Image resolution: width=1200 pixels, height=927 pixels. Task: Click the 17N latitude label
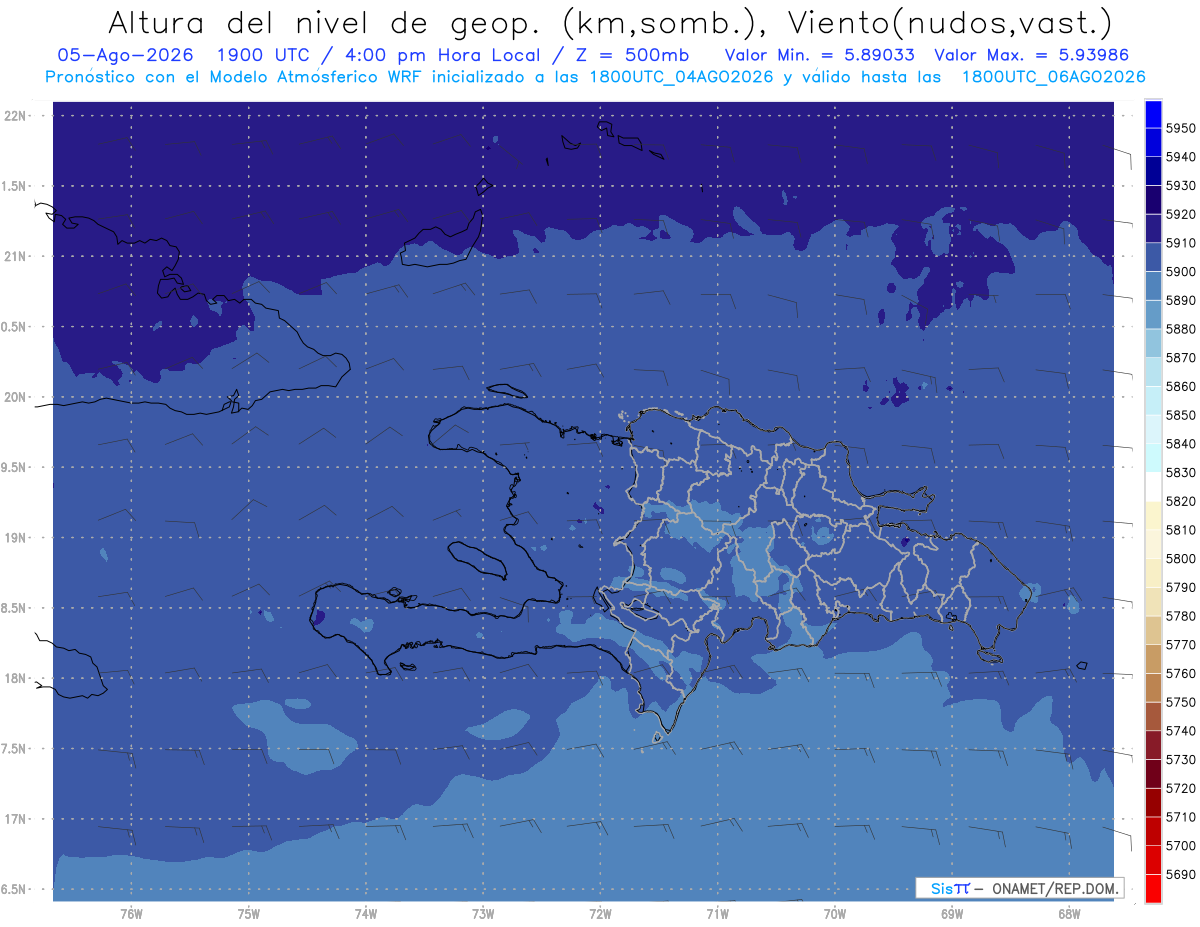[16, 819]
